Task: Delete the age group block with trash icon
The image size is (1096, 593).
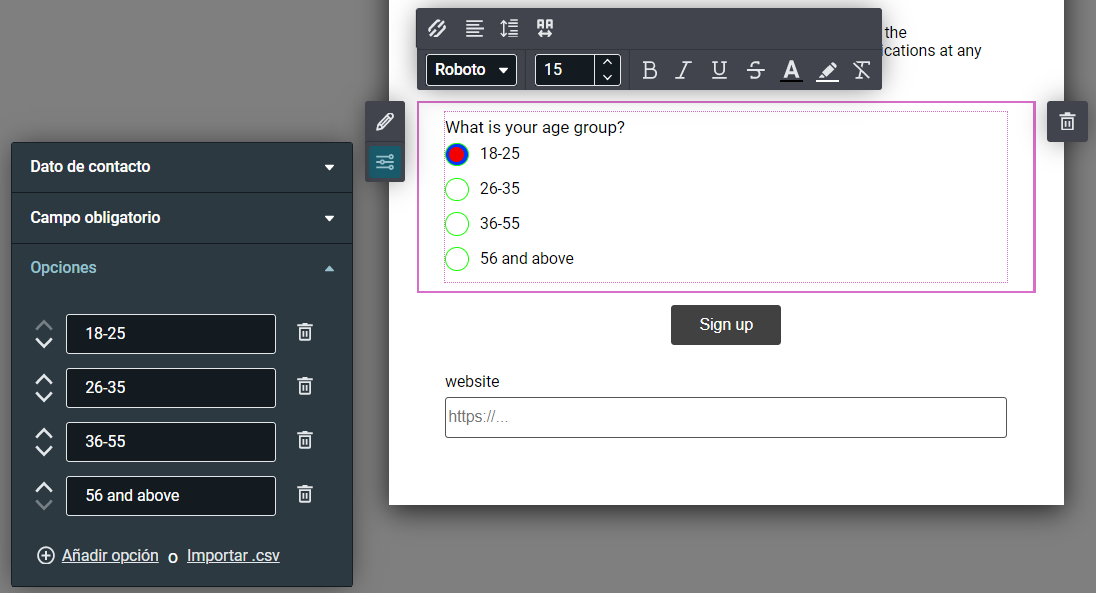Action: coord(1067,122)
